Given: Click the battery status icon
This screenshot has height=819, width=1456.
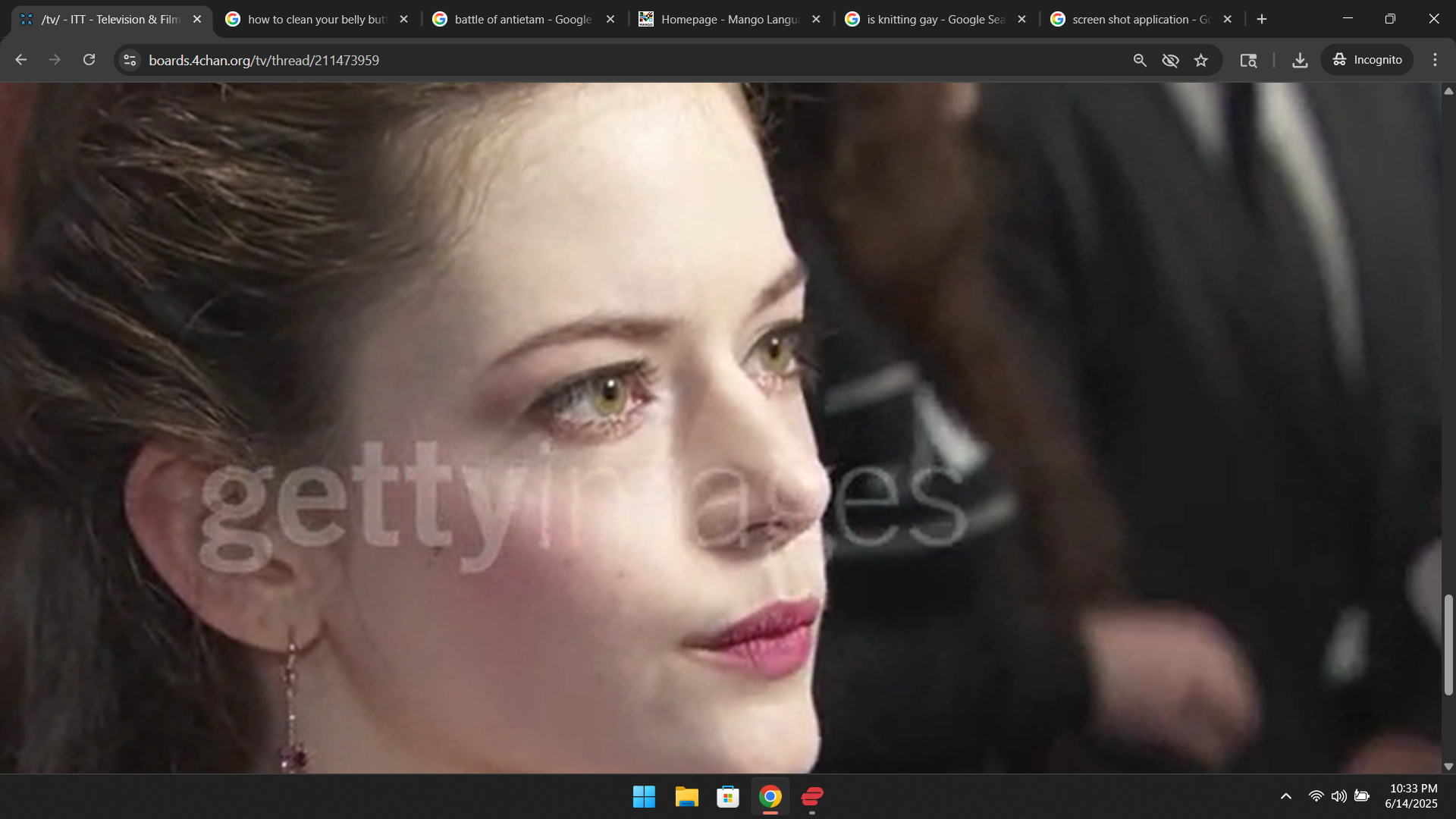Looking at the screenshot, I should 1362,796.
